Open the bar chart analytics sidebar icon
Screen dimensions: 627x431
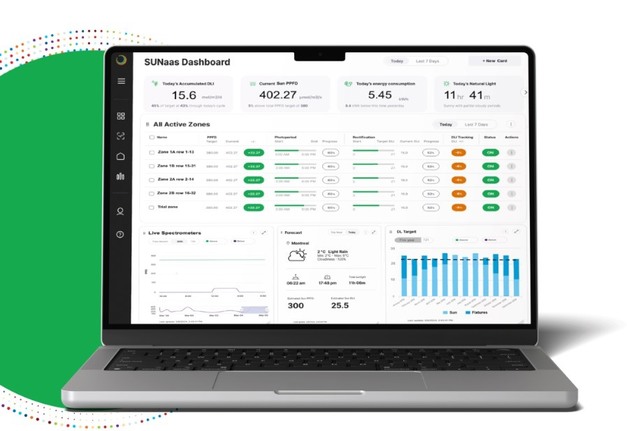121,176
